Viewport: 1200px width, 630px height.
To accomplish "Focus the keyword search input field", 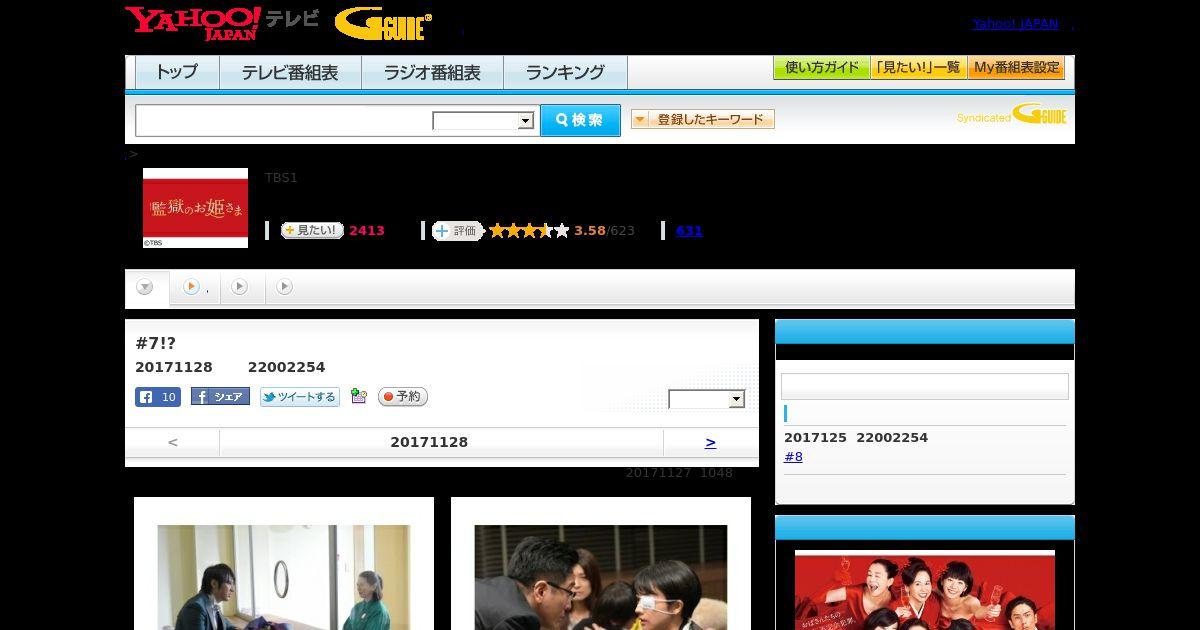I will (284, 120).
